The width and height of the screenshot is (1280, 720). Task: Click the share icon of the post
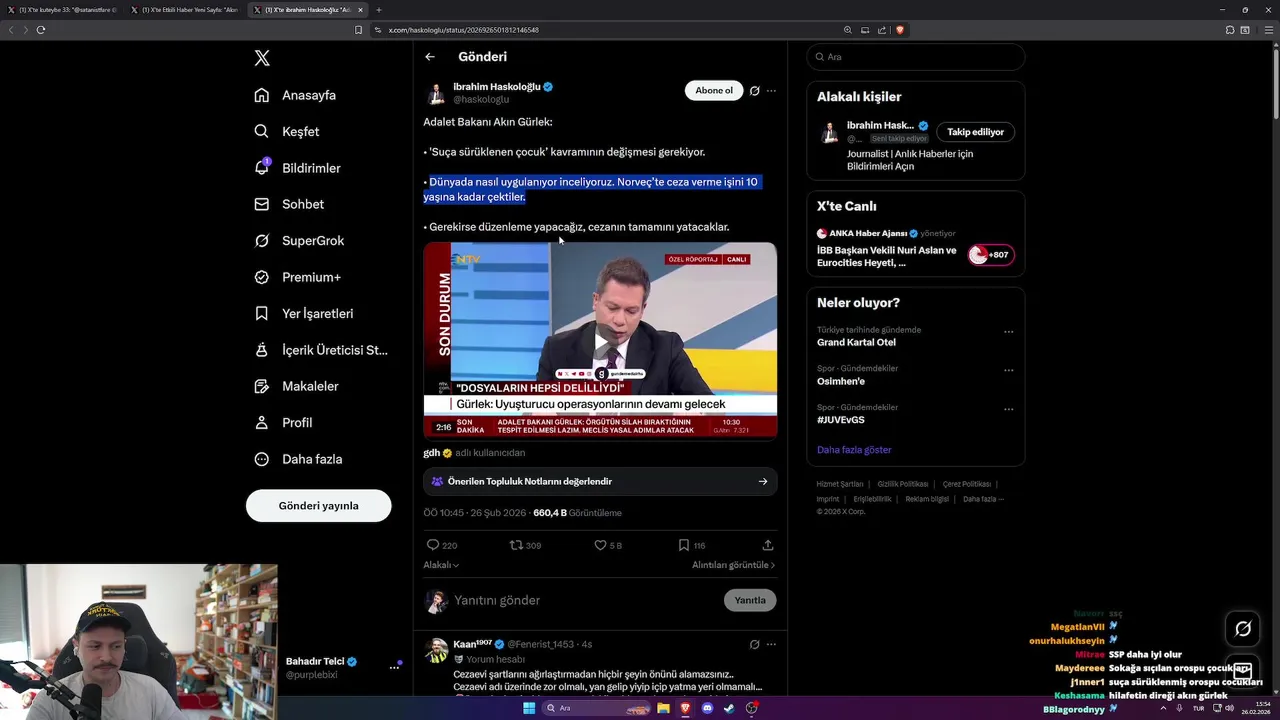pos(768,545)
